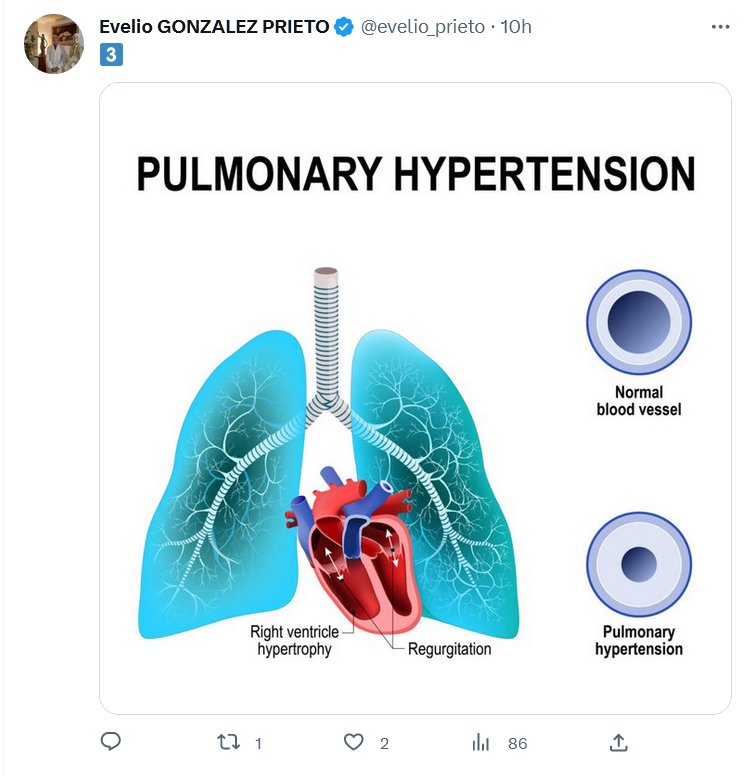This screenshot has height=776, width=750.
Task: Click the Evelio GONZALEZ PRIETO display name
Action: (x=214, y=27)
